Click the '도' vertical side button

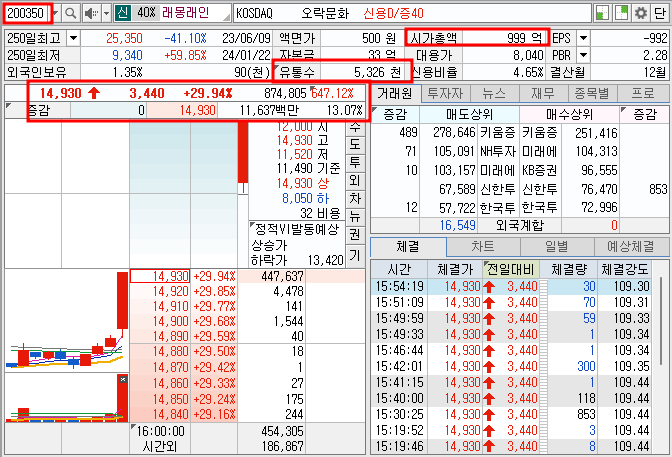(x=355, y=144)
